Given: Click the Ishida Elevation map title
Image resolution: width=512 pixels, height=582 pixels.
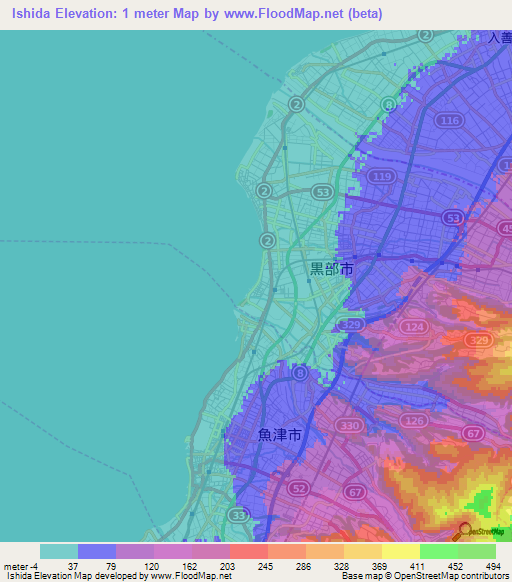Looking at the screenshot, I should click(x=197, y=13).
